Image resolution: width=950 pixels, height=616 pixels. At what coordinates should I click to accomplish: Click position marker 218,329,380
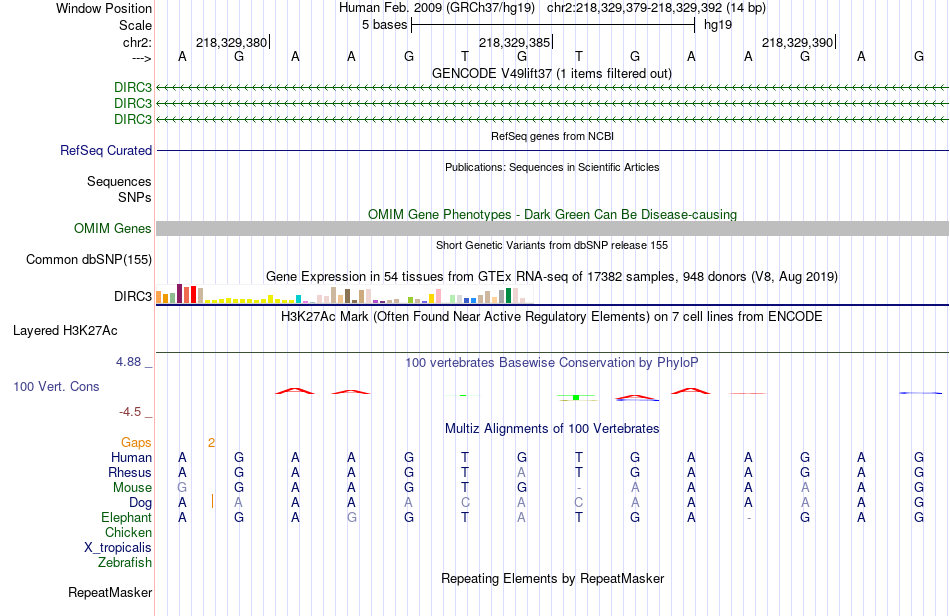[231, 42]
